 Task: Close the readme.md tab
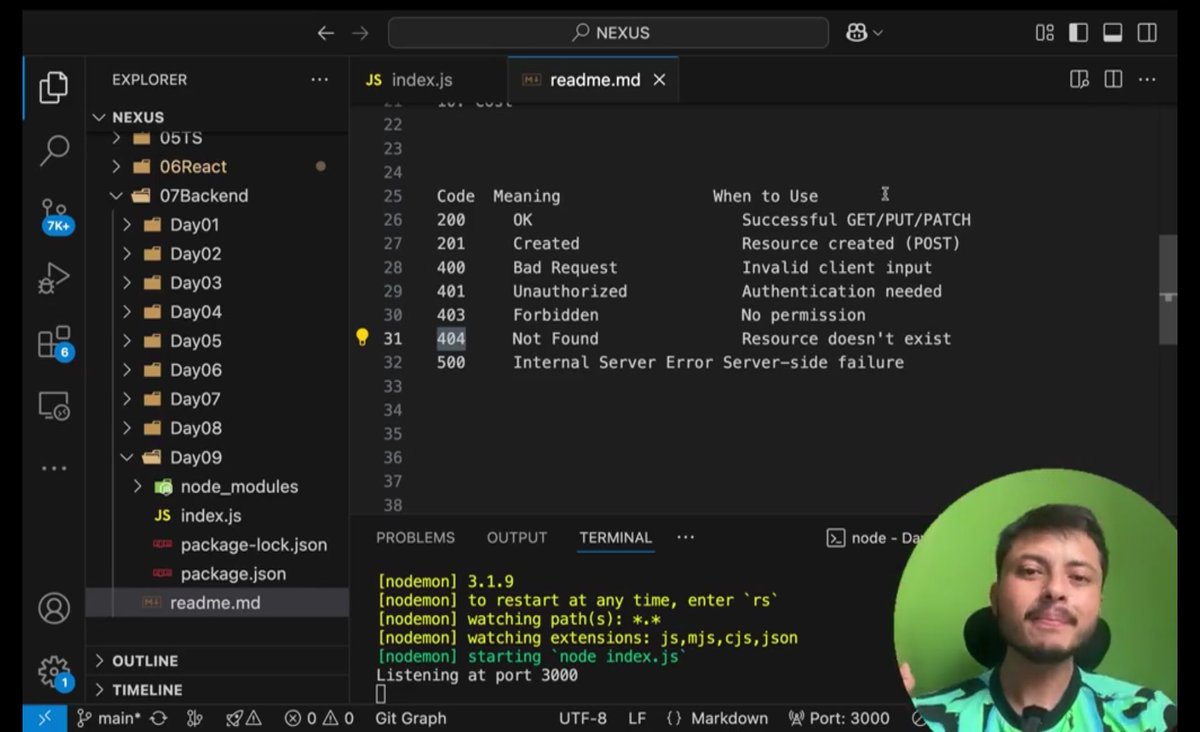point(659,80)
